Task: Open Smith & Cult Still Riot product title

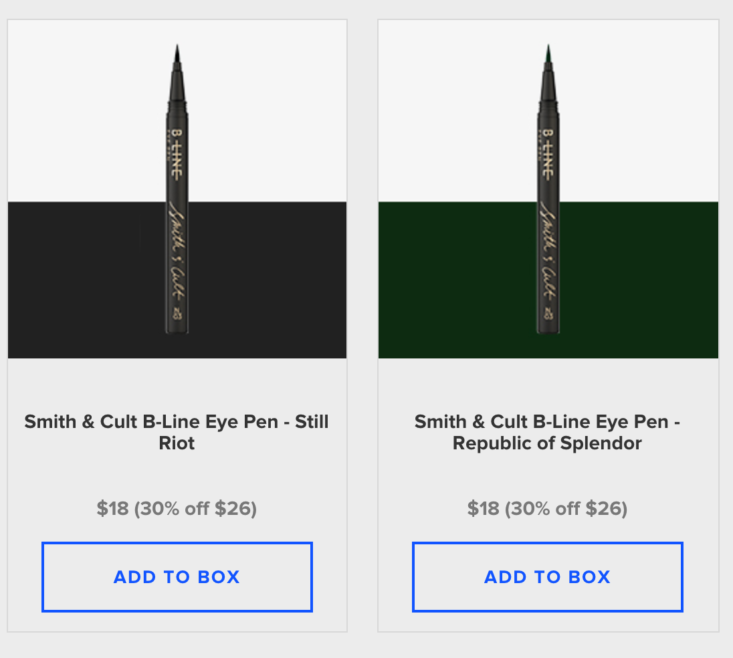Action: pos(177,432)
